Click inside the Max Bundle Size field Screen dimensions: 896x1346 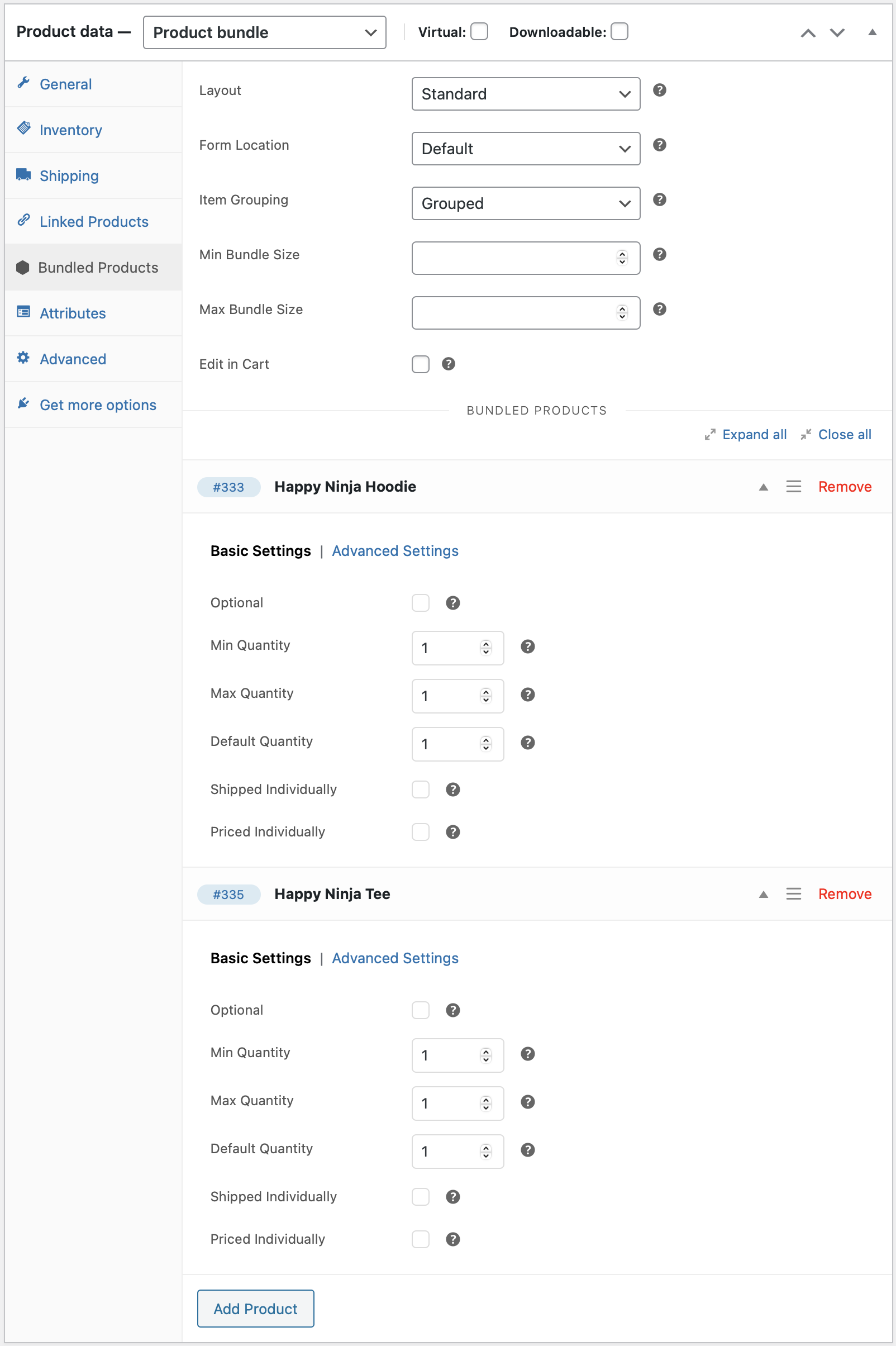tap(514, 313)
